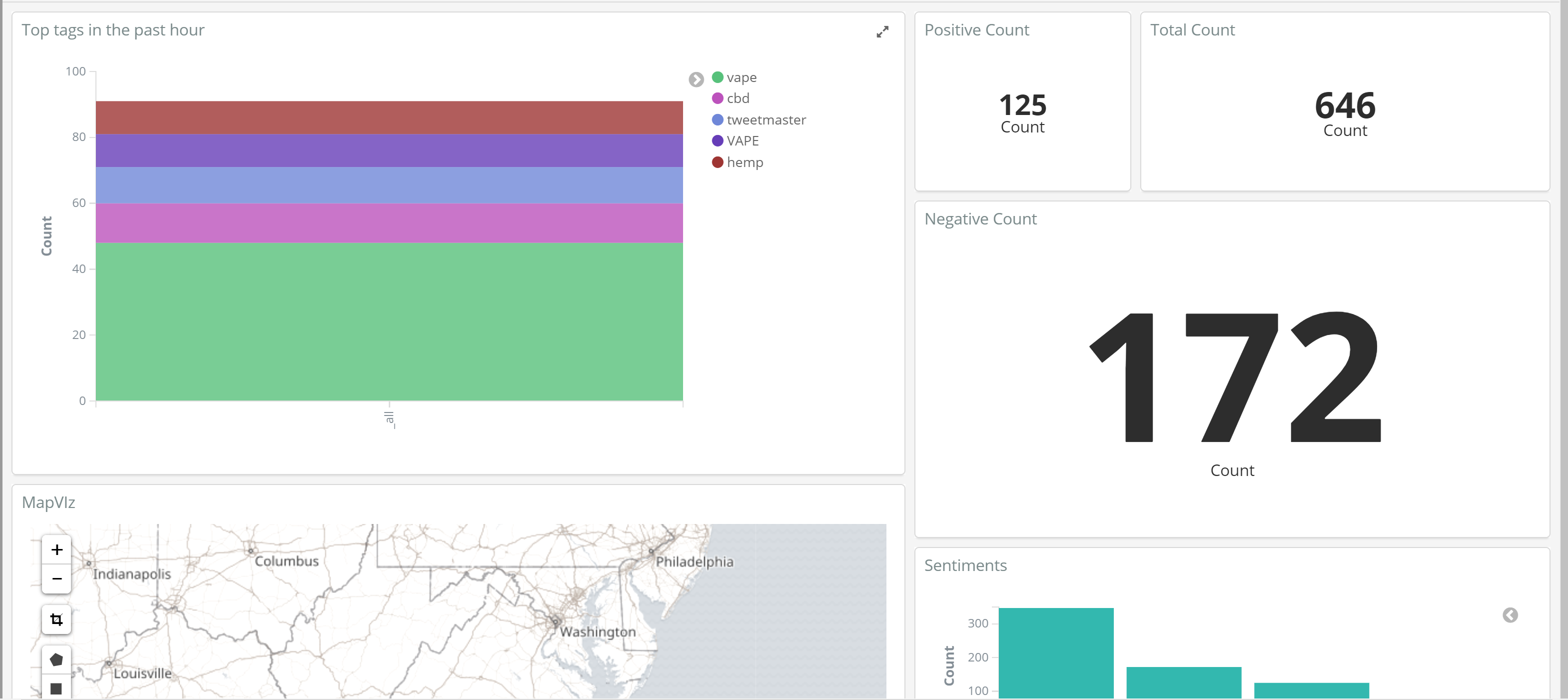Collapse the Top tags chart legend
The width and height of the screenshot is (1568, 700).
point(696,79)
